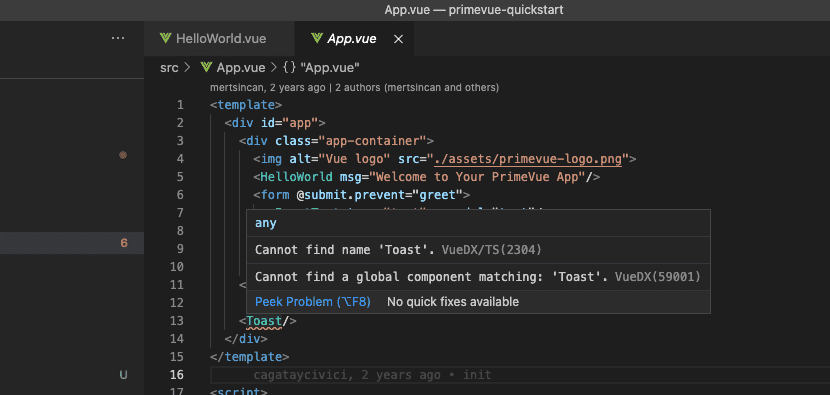This screenshot has width=830, height=395.
Task: Click the U untracked status marker
Action: (x=123, y=375)
